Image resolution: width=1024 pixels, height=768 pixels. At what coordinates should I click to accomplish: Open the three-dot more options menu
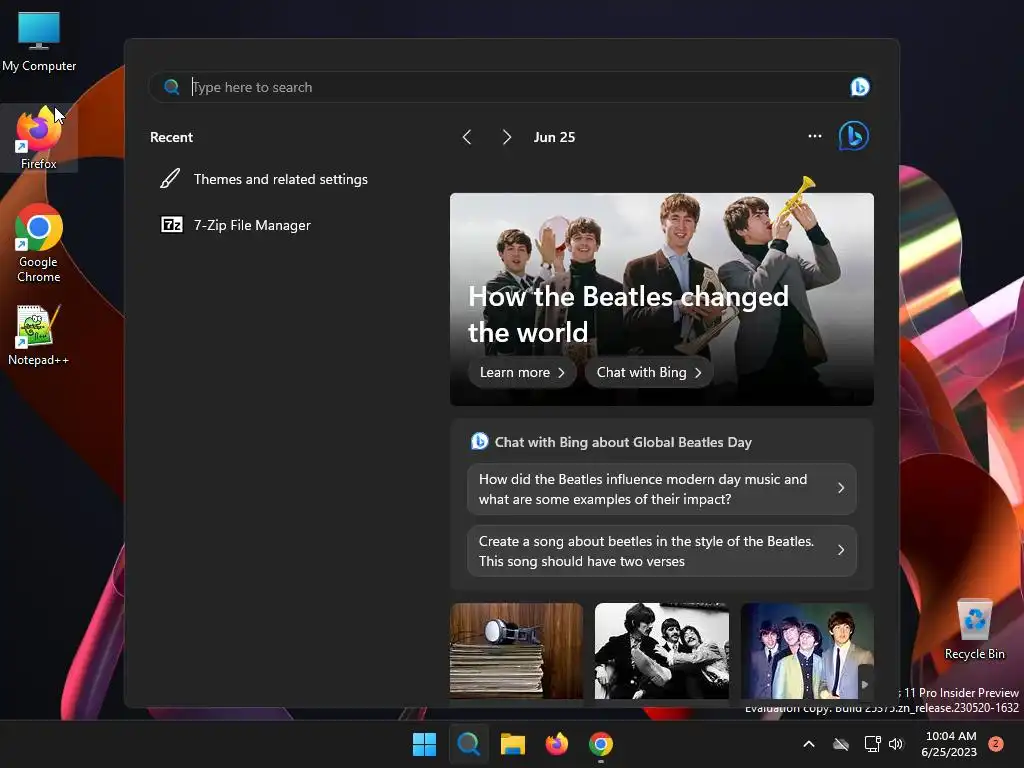[814, 136]
